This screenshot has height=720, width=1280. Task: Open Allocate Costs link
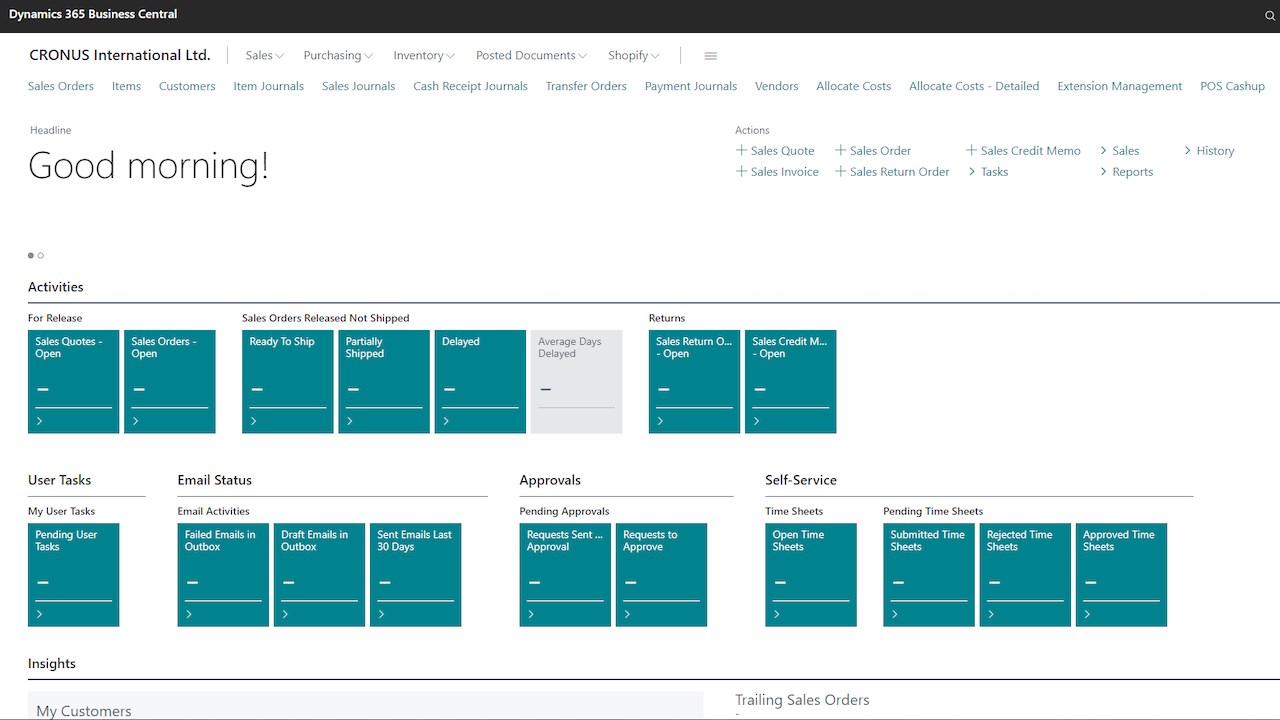[854, 86]
